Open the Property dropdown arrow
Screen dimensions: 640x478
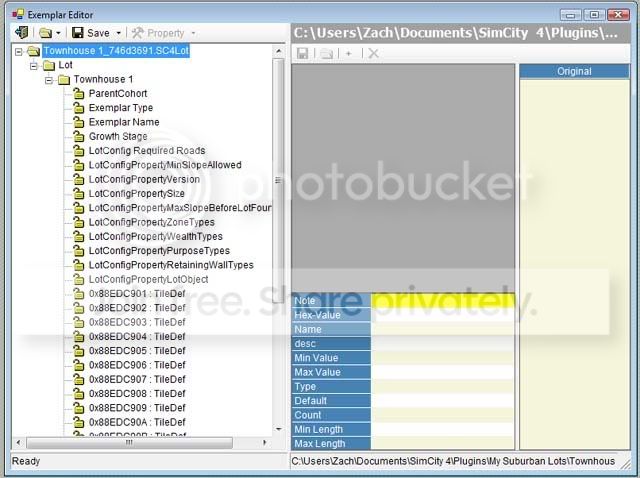pos(193,33)
